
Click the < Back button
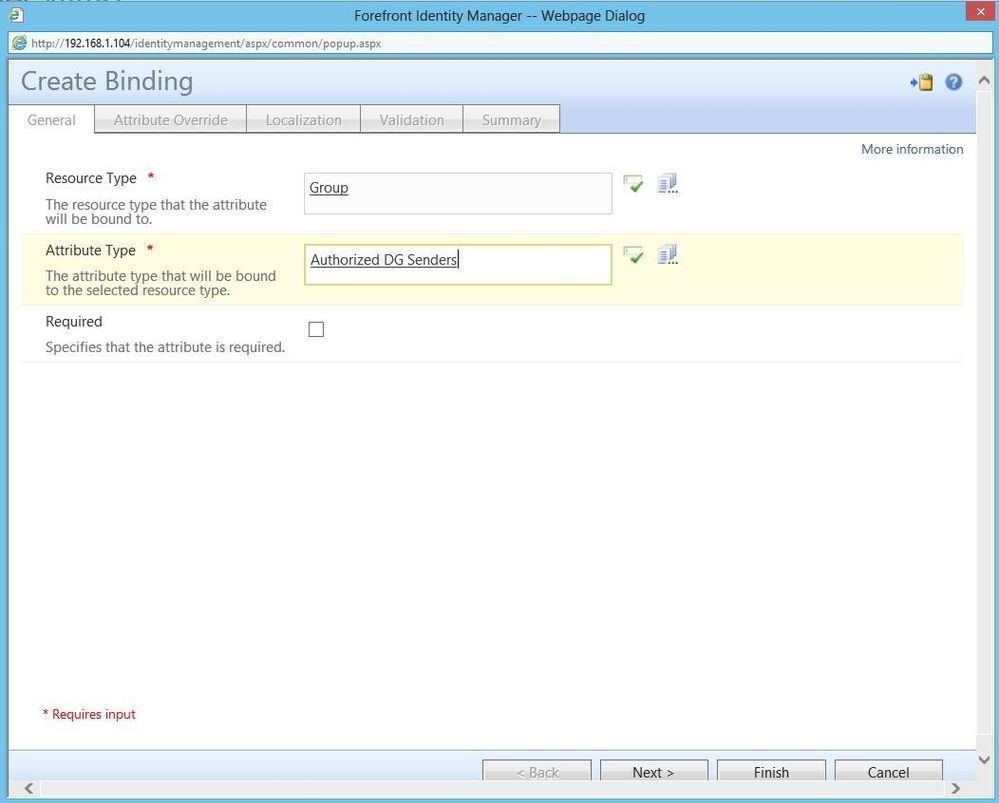[x=537, y=771]
